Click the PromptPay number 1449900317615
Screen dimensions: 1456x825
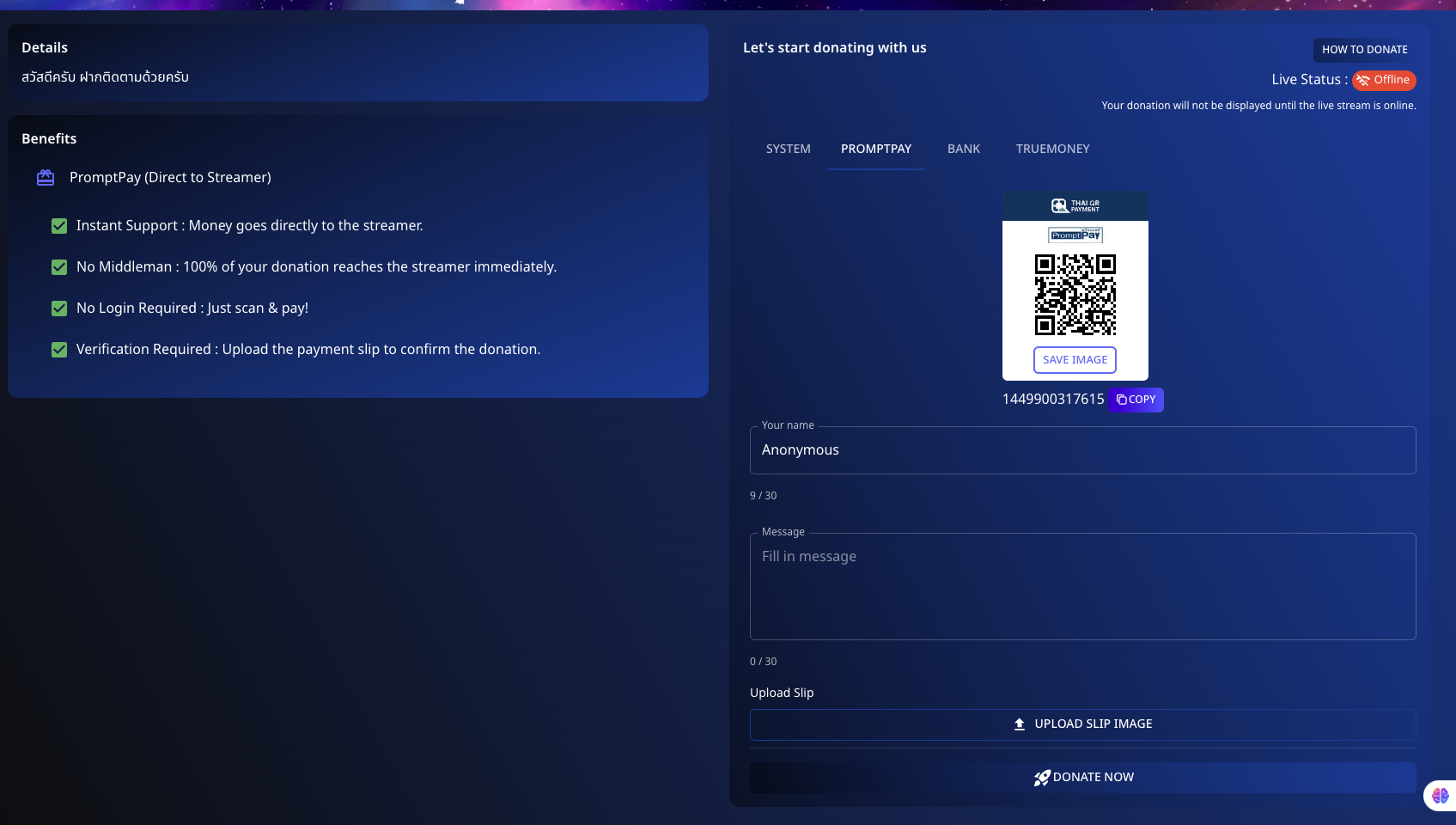(x=1053, y=399)
